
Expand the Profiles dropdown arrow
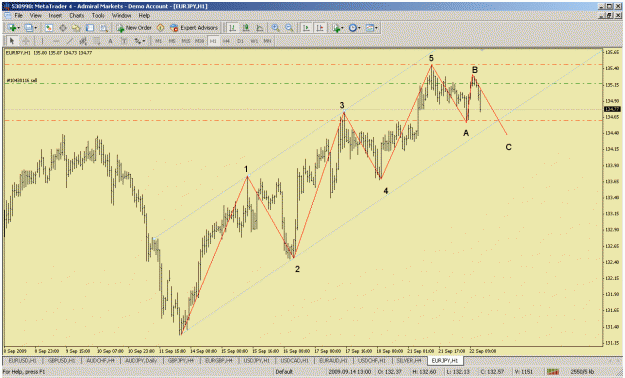35,28
